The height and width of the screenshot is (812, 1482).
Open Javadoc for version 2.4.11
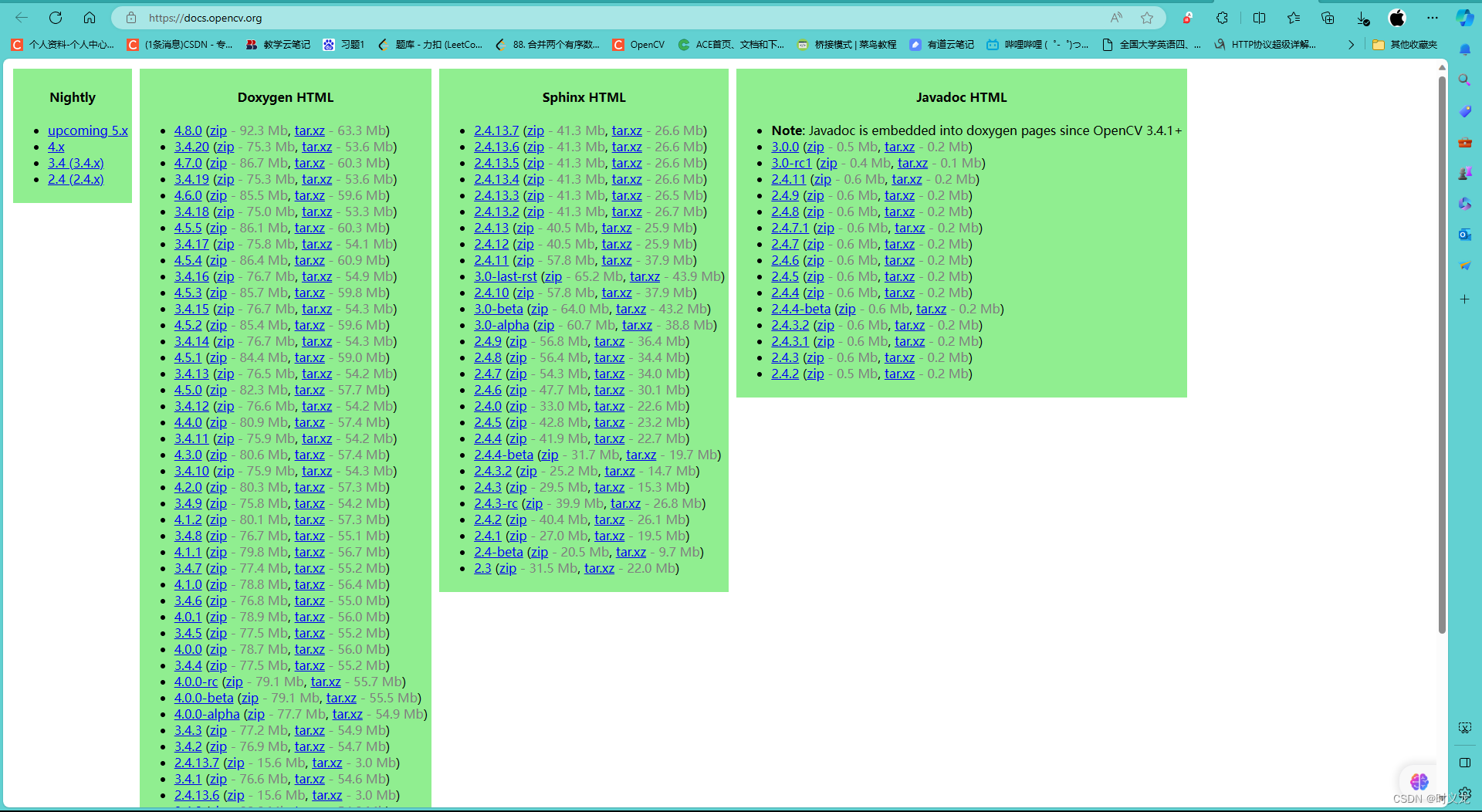click(788, 179)
